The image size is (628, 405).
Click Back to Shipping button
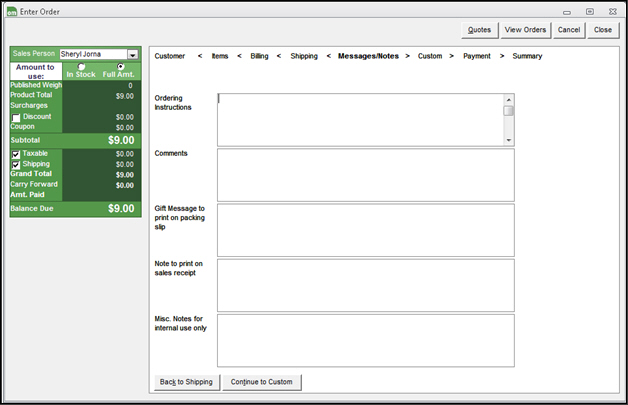[x=185, y=382]
